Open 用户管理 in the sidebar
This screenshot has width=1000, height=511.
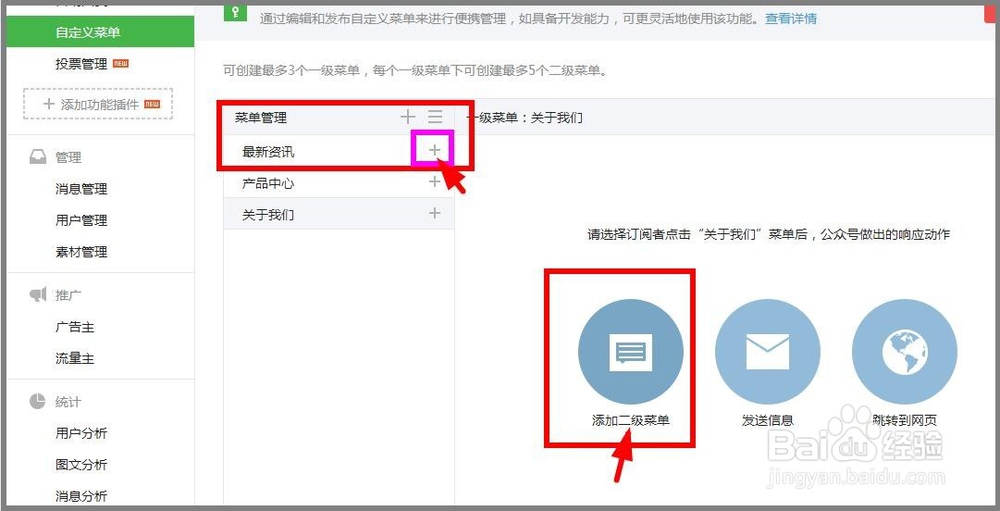coord(81,220)
